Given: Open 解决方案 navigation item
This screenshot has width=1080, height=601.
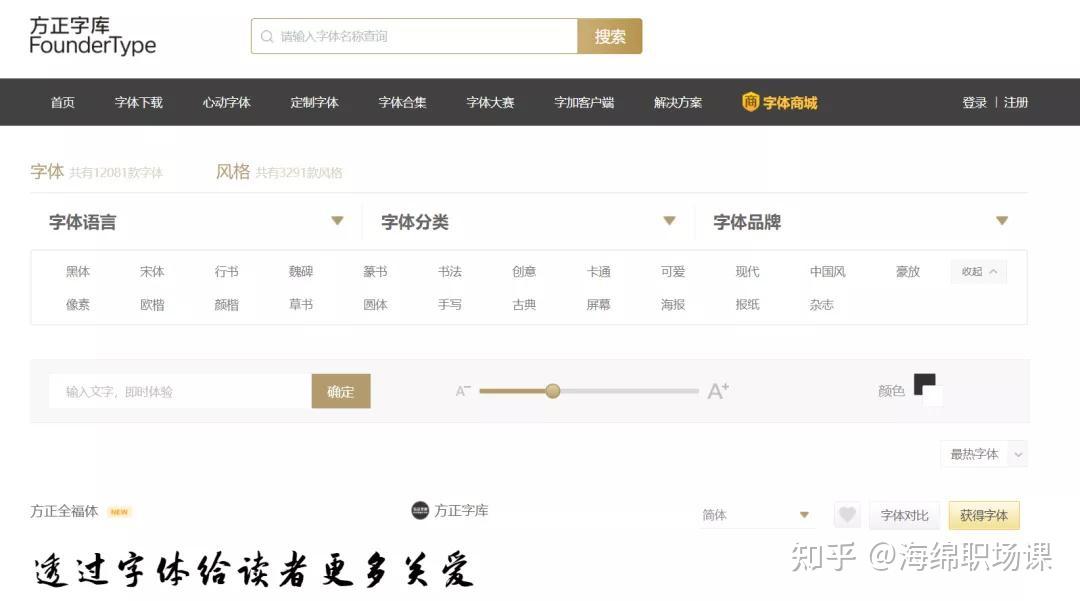Looking at the screenshot, I should pos(678,103).
